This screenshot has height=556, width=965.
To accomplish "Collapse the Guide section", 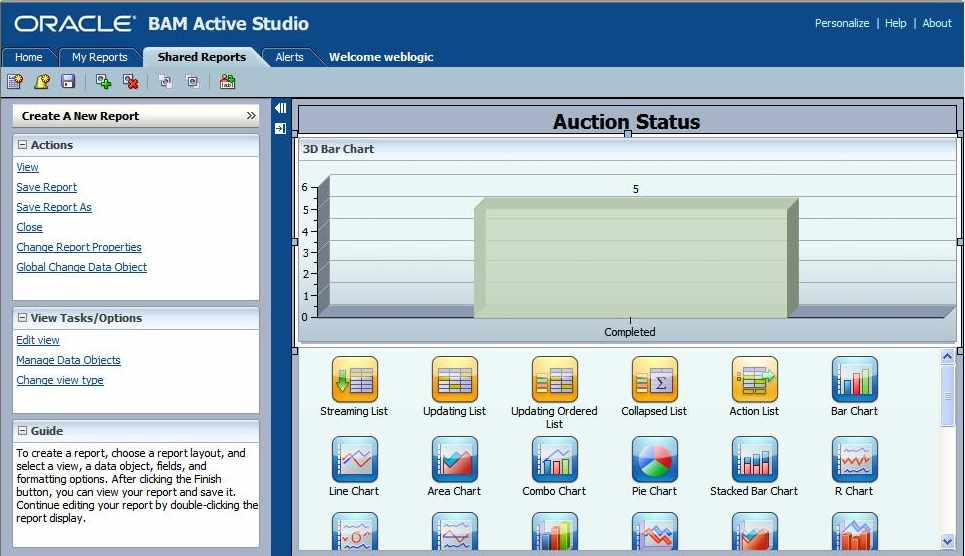I will point(23,430).
